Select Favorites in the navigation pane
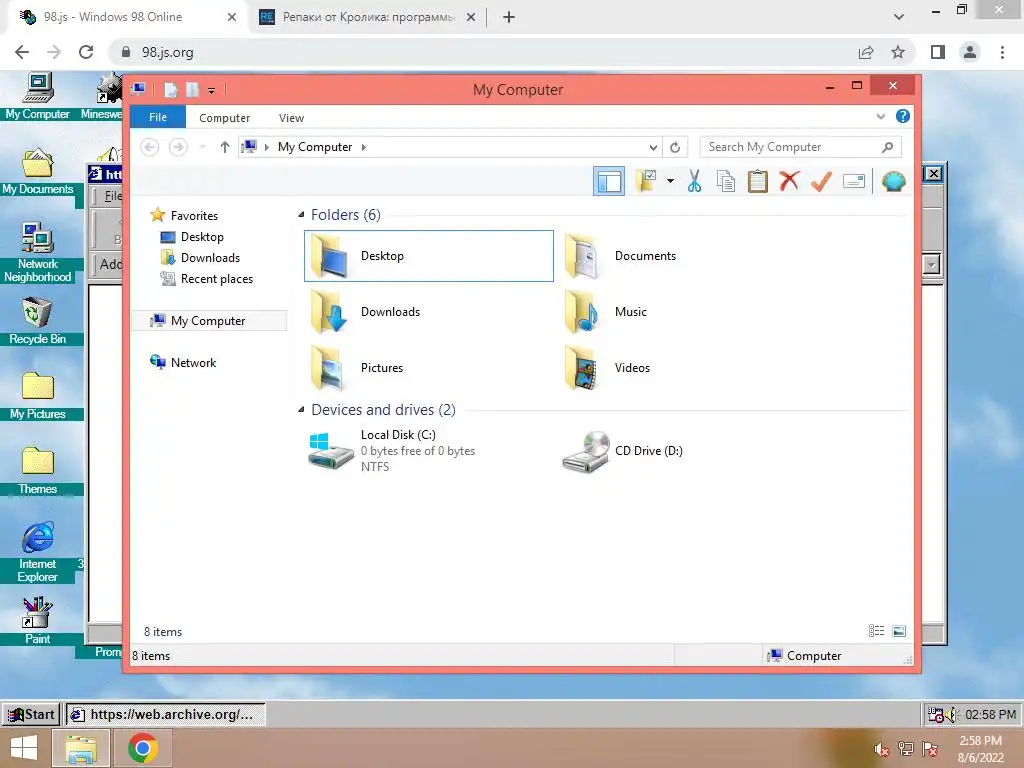Screen dimensions: 1024x768 (185, 215)
